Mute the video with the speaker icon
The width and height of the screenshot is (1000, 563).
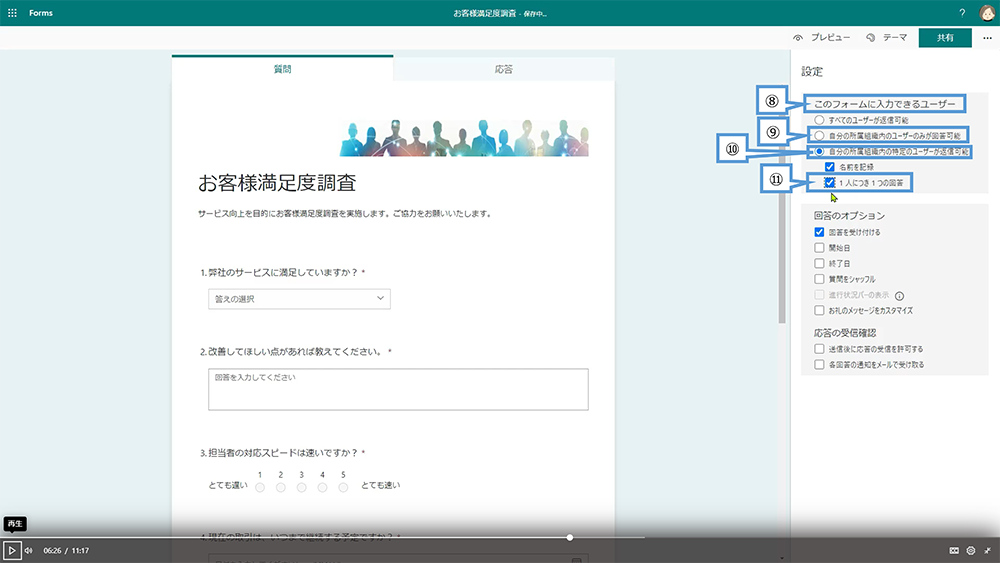click(x=28, y=550)
